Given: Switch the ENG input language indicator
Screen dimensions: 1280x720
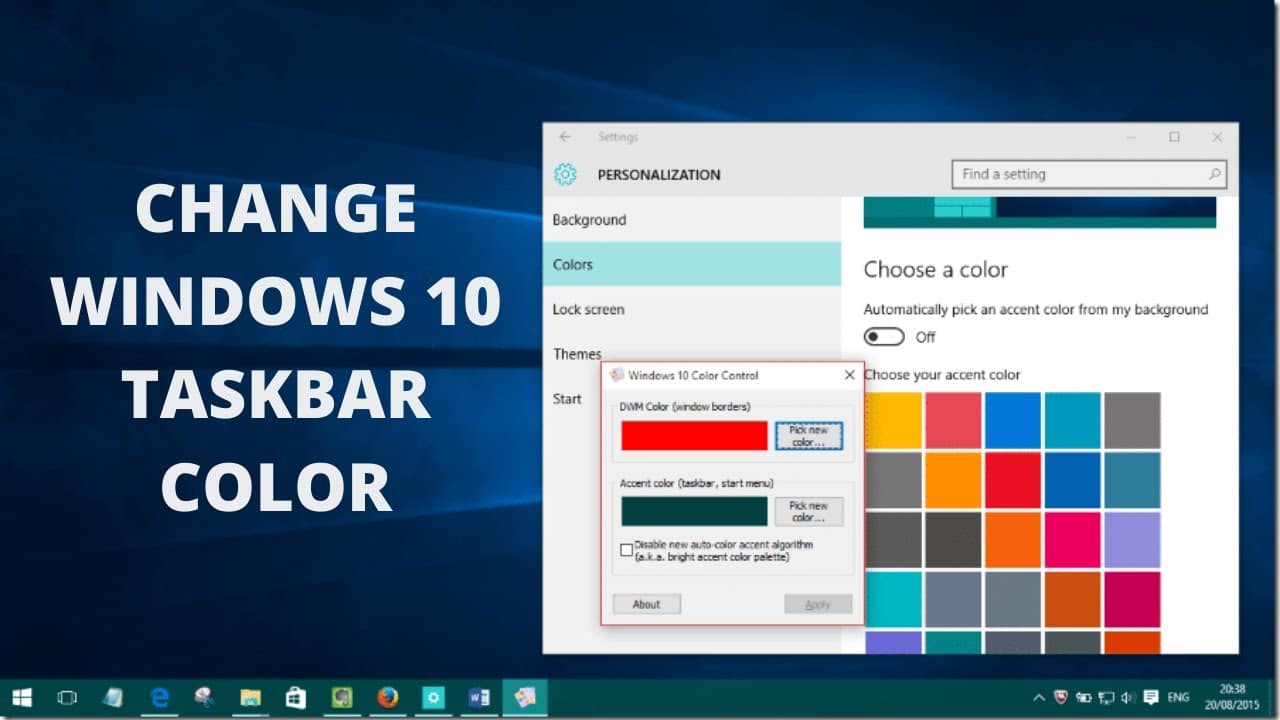Looking at the screenshot, I should coord(1179,697).
